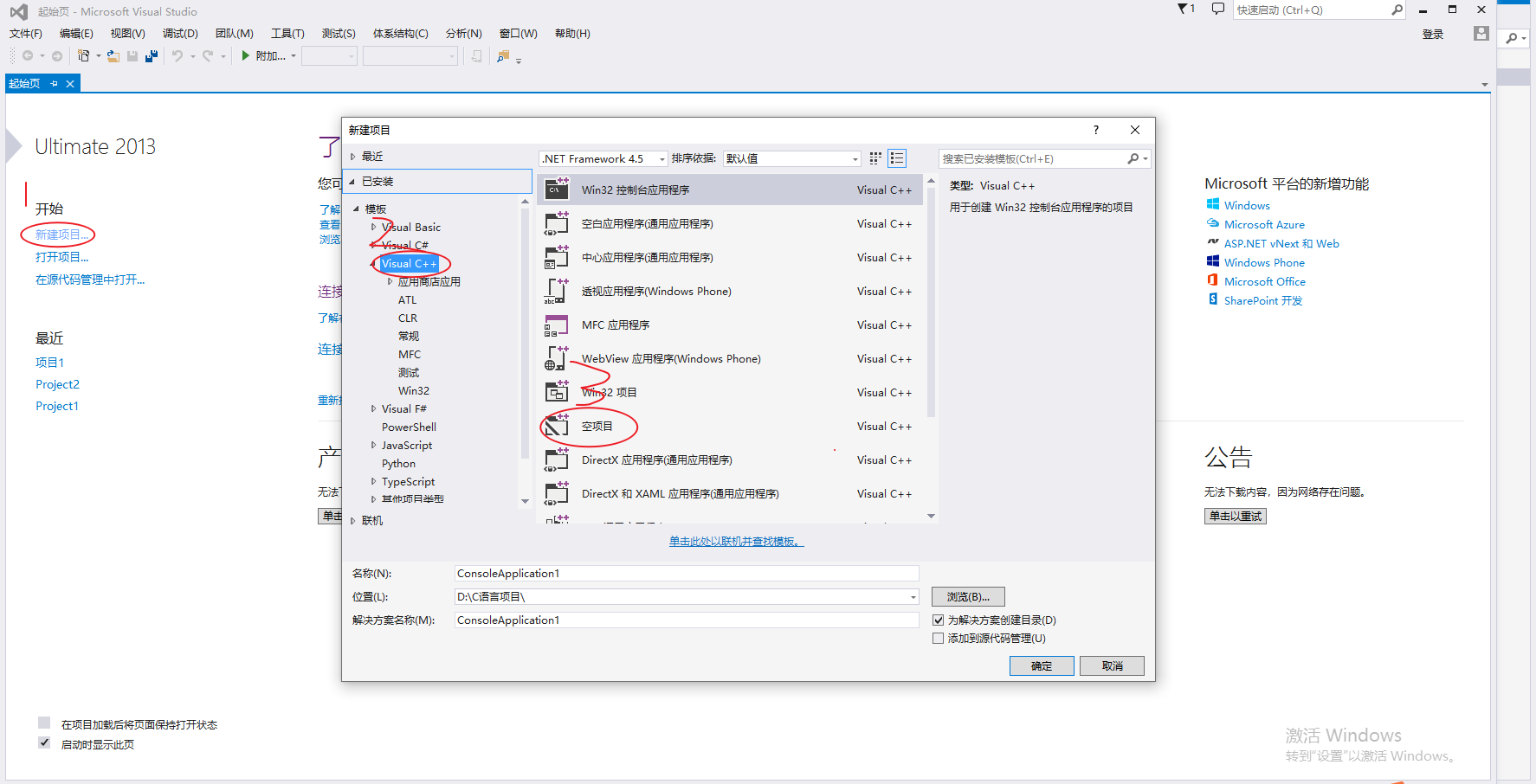Select the DirectX 应用程序 template icon
This screenshot has width=1536, height=784.
(557, 459)
